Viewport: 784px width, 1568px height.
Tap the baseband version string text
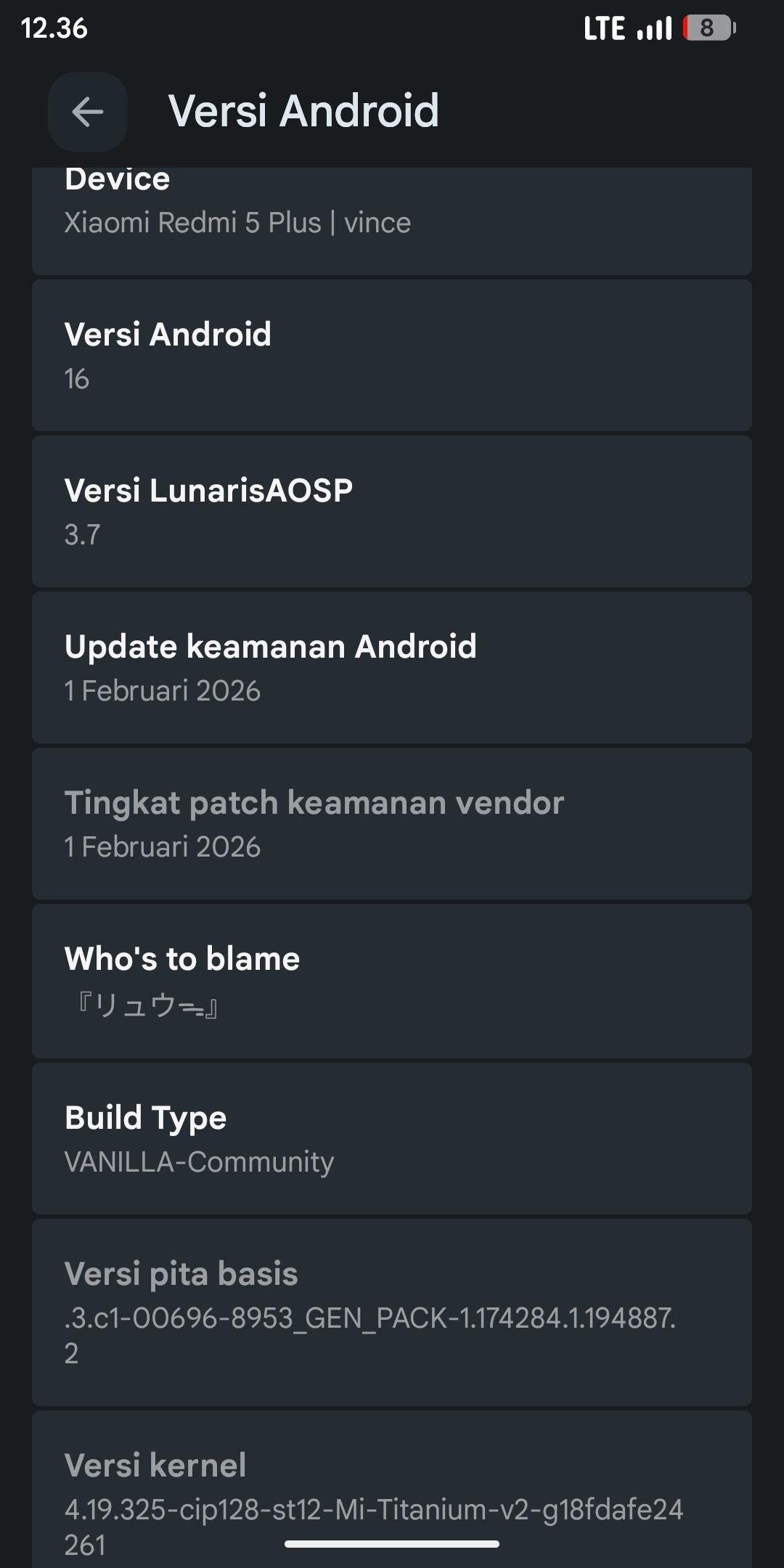coord(370,1318)
